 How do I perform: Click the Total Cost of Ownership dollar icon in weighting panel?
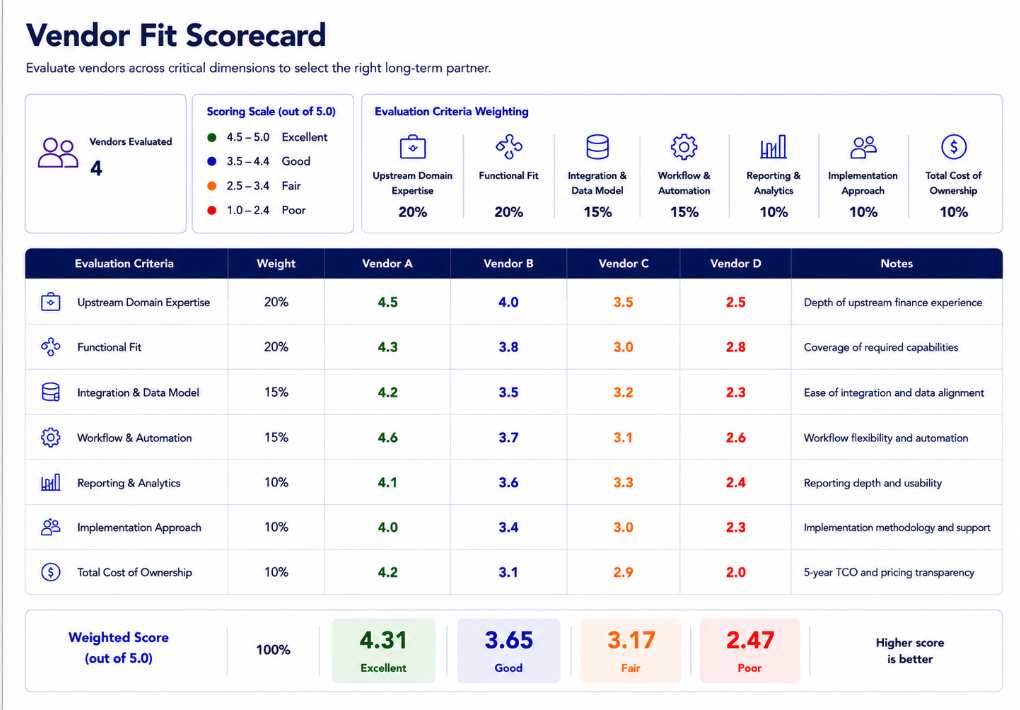(954, 147)
